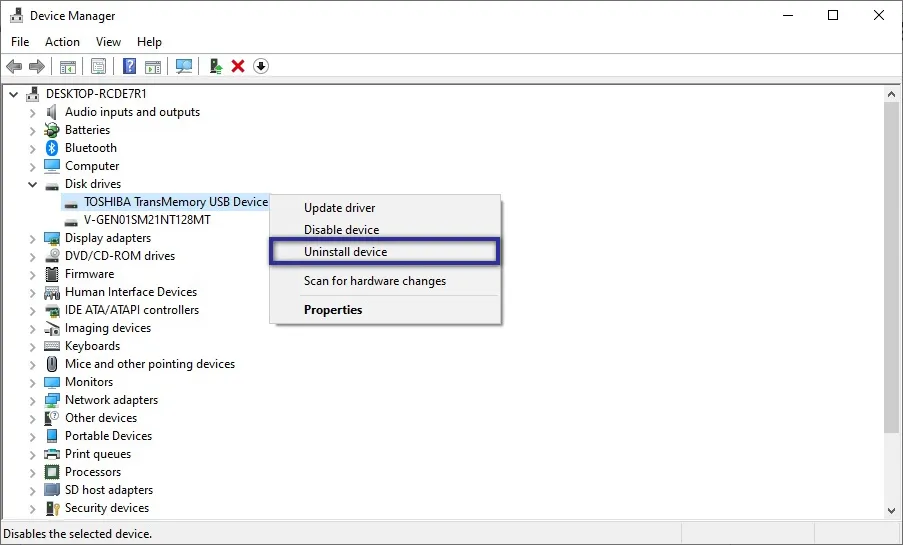Click the DVD/CD-ROM drives disc icon
Screen dimensions: 903x545
52,255
